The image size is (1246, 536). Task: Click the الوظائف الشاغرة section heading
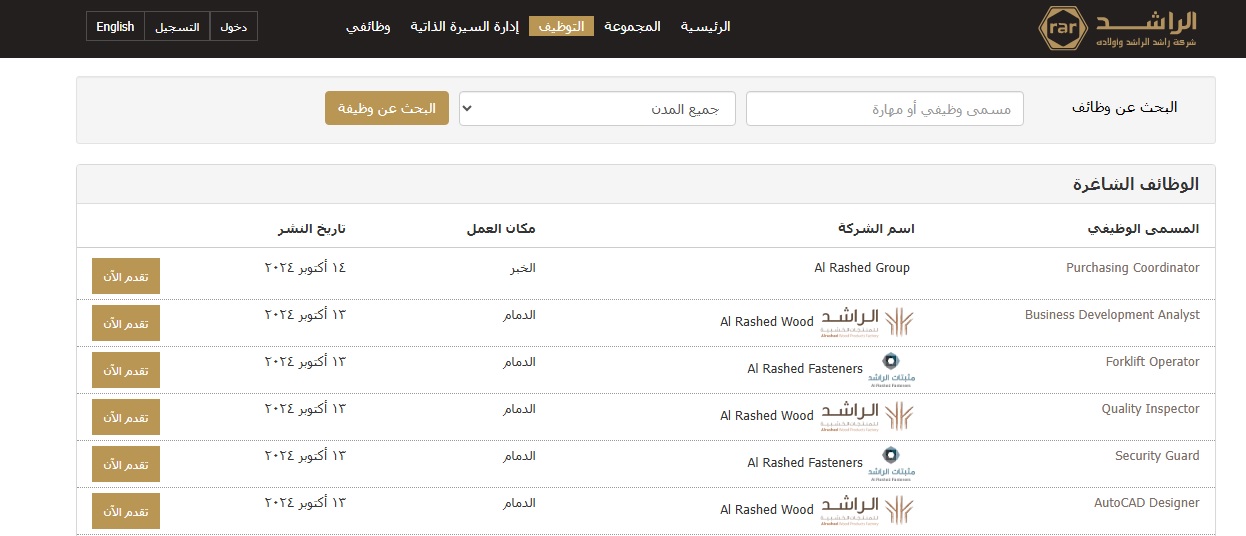1135,185
